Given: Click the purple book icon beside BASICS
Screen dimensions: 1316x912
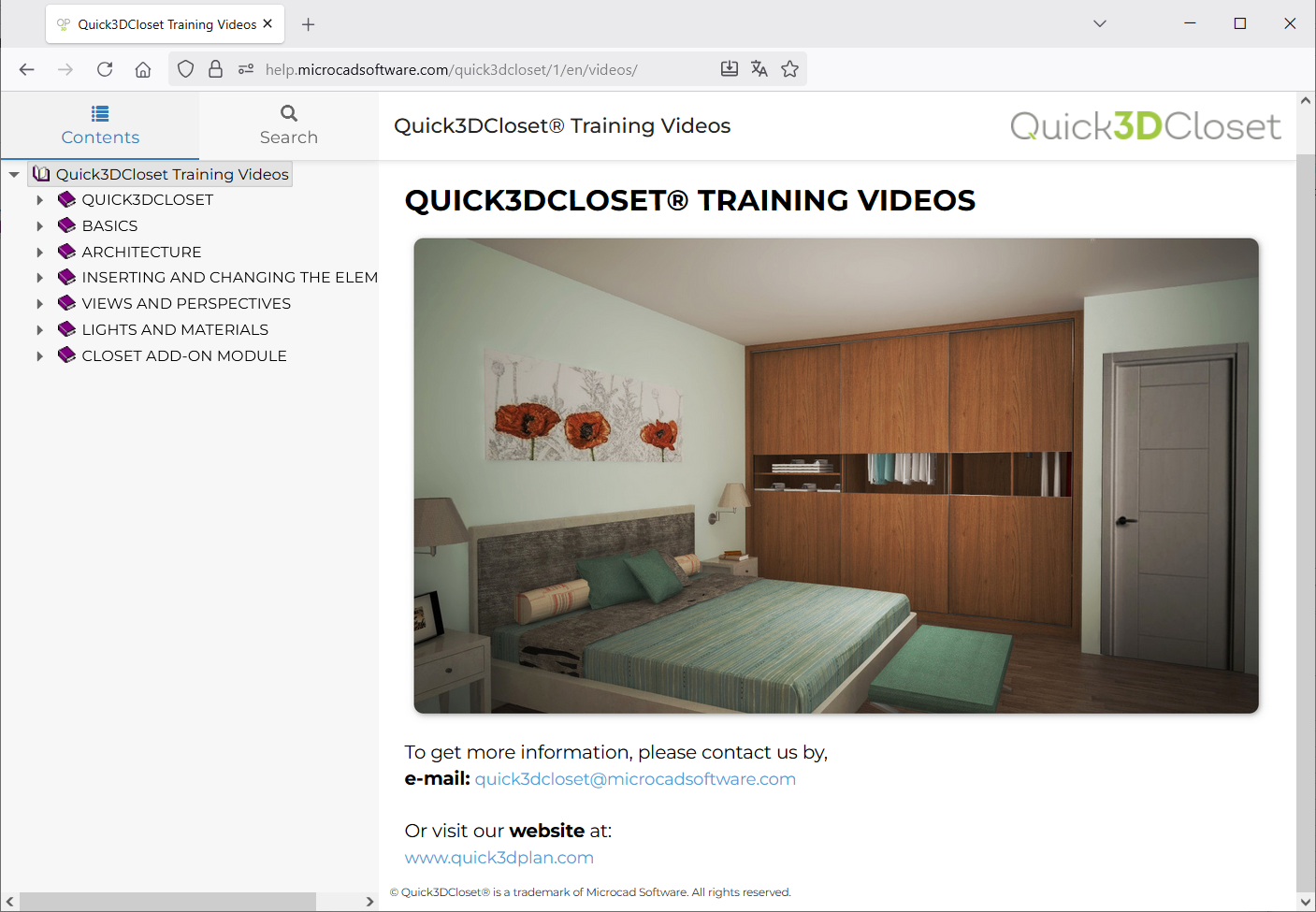Looking at the screenshot, I should pyautogui.click(x=66, y=225).
